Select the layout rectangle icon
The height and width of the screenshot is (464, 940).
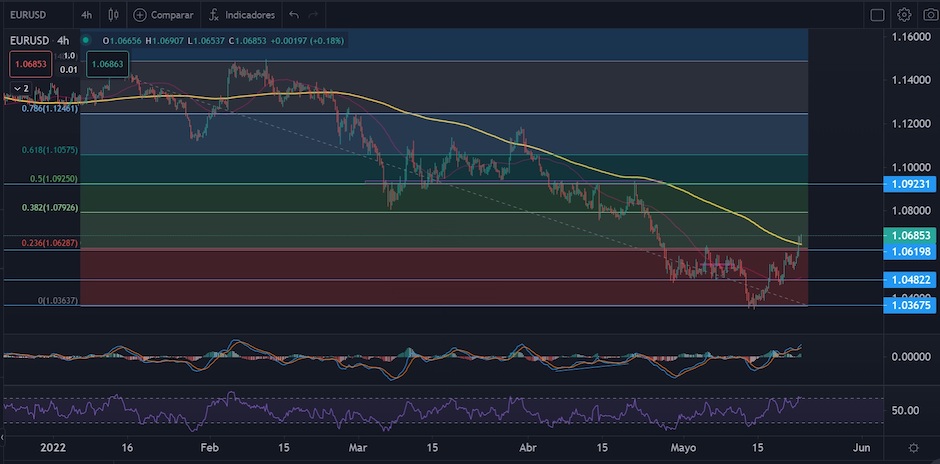point(877,15)
